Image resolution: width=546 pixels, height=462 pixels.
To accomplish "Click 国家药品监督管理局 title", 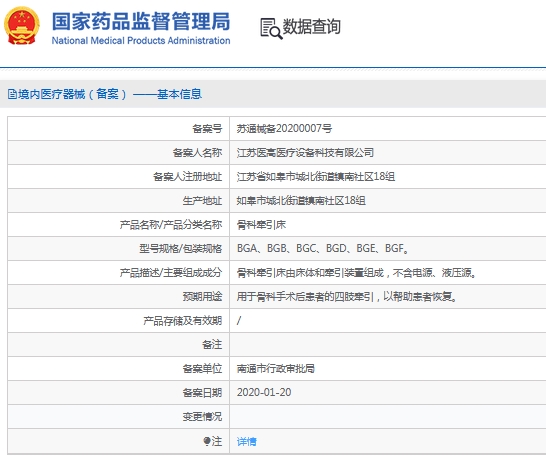I will (x=141, y=21).
